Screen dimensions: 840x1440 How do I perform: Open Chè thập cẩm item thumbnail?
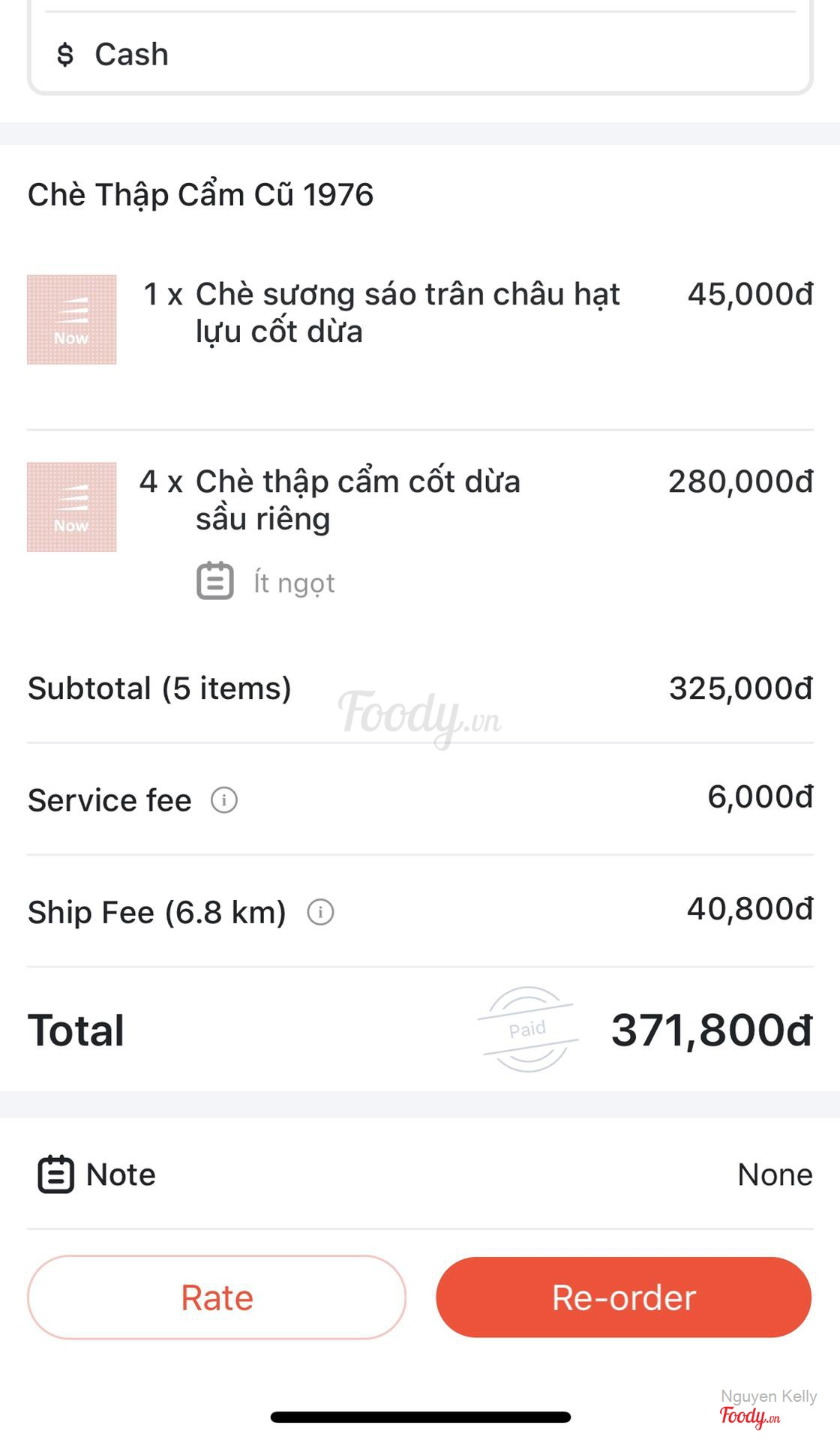click(x=72, y=507)
